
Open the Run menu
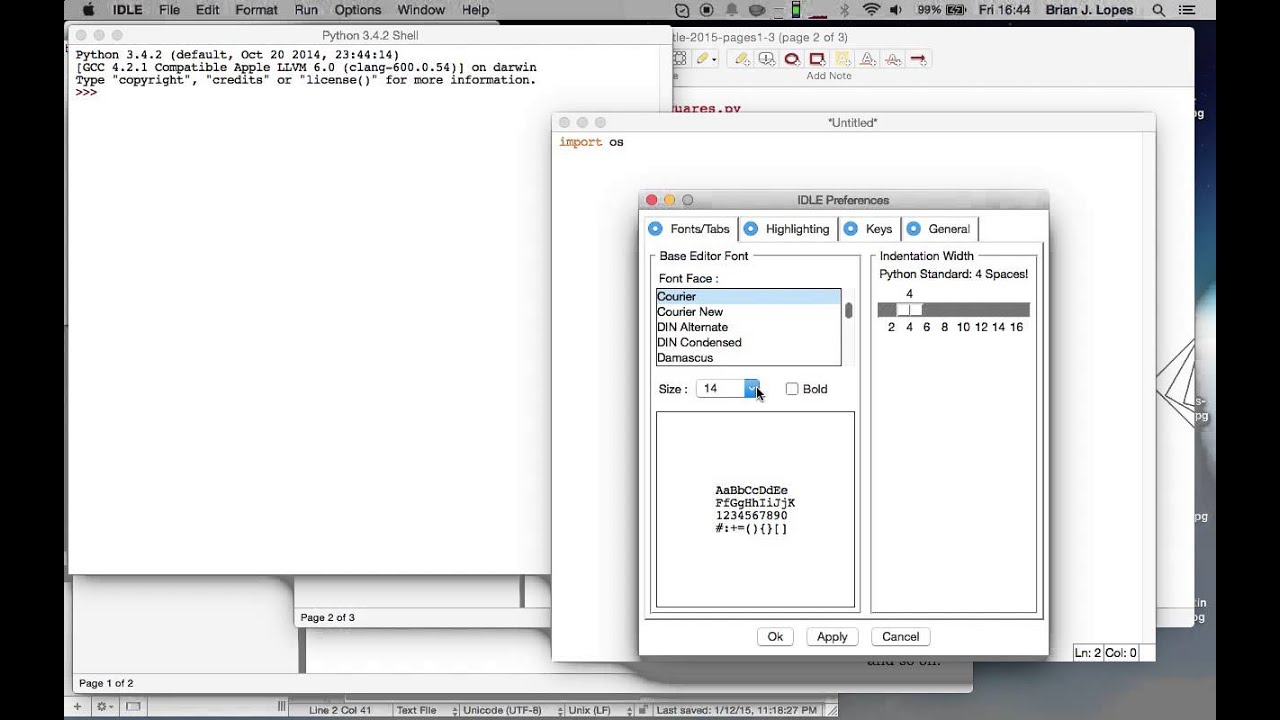[306, 10]
